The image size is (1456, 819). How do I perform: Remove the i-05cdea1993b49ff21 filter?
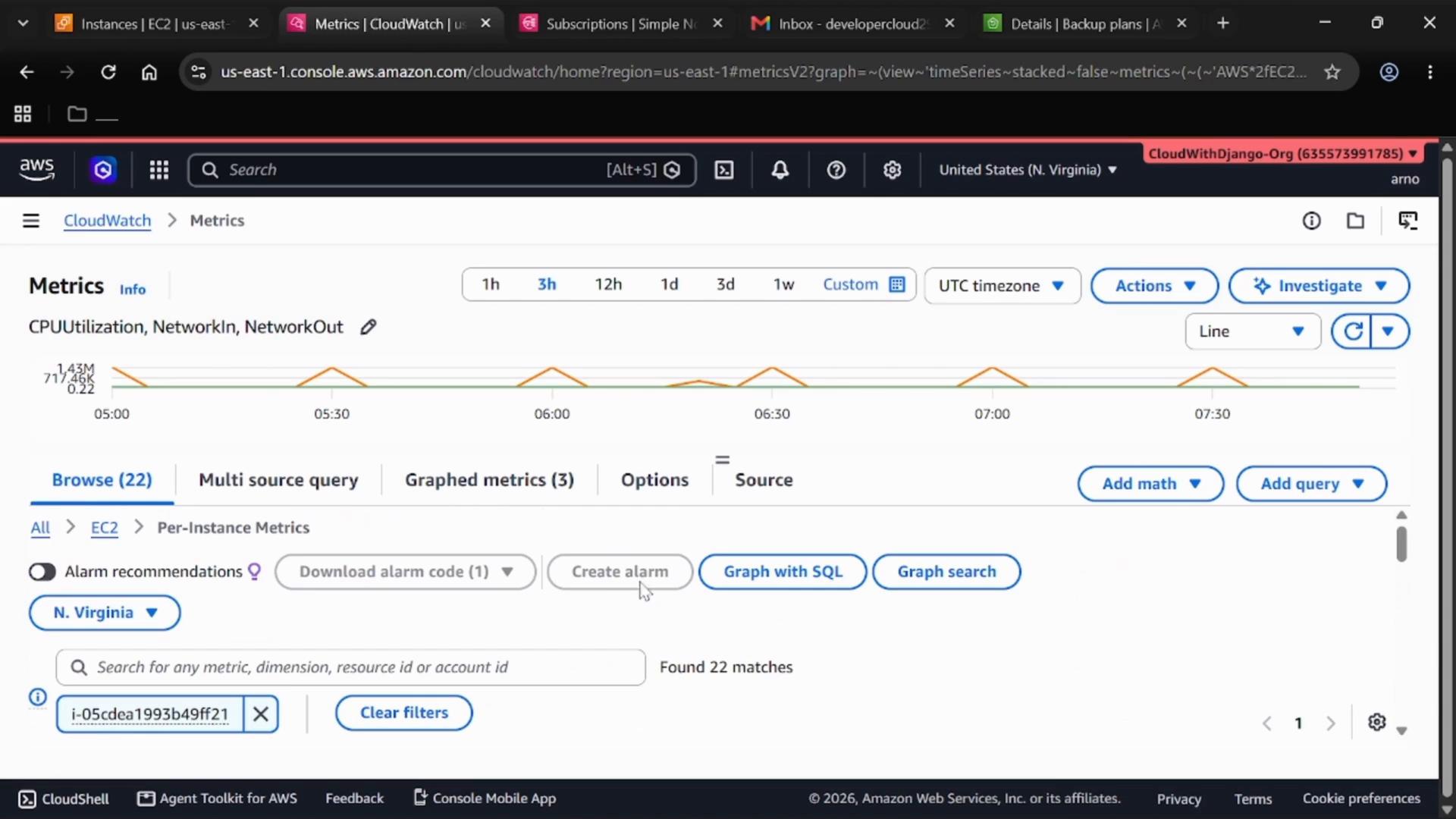pos(260,714)
